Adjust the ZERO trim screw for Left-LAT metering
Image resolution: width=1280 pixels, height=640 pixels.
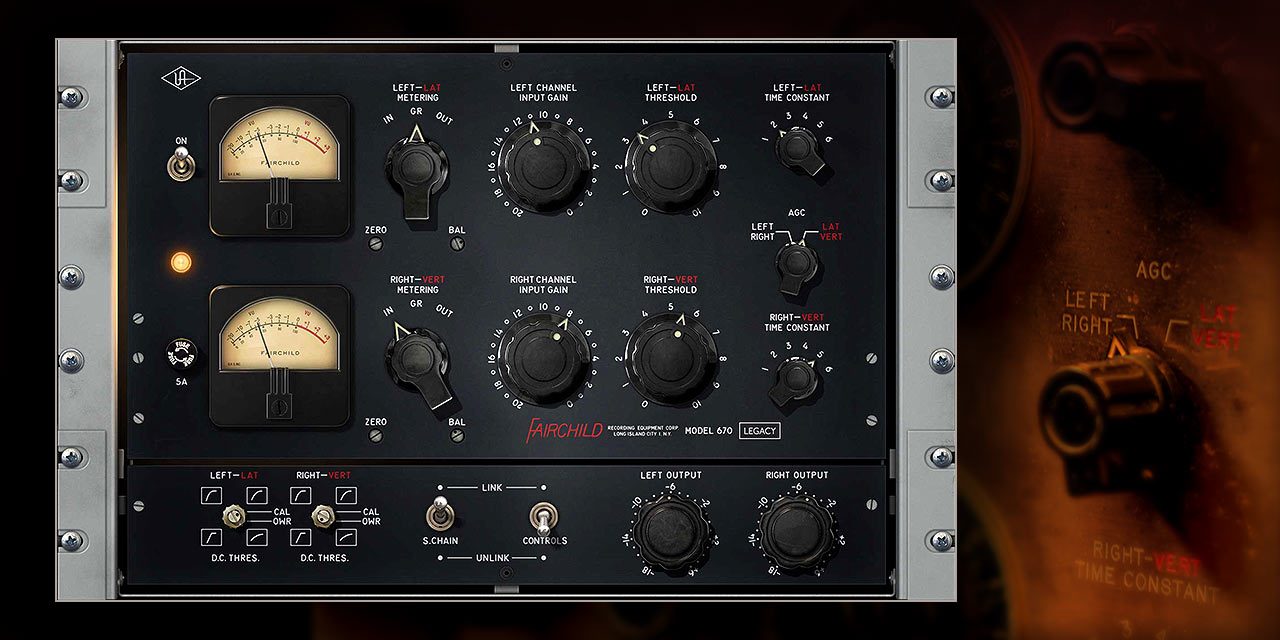pos(376,243)
